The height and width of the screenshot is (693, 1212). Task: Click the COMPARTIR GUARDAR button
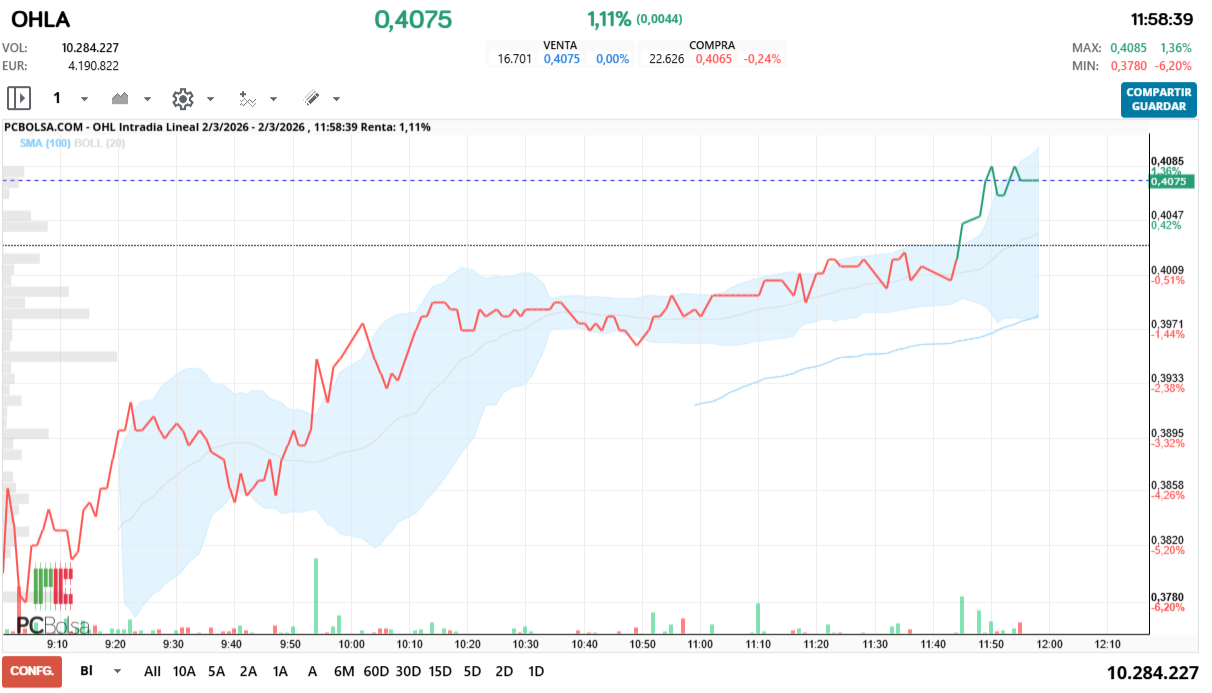(x=1158, y=99)
